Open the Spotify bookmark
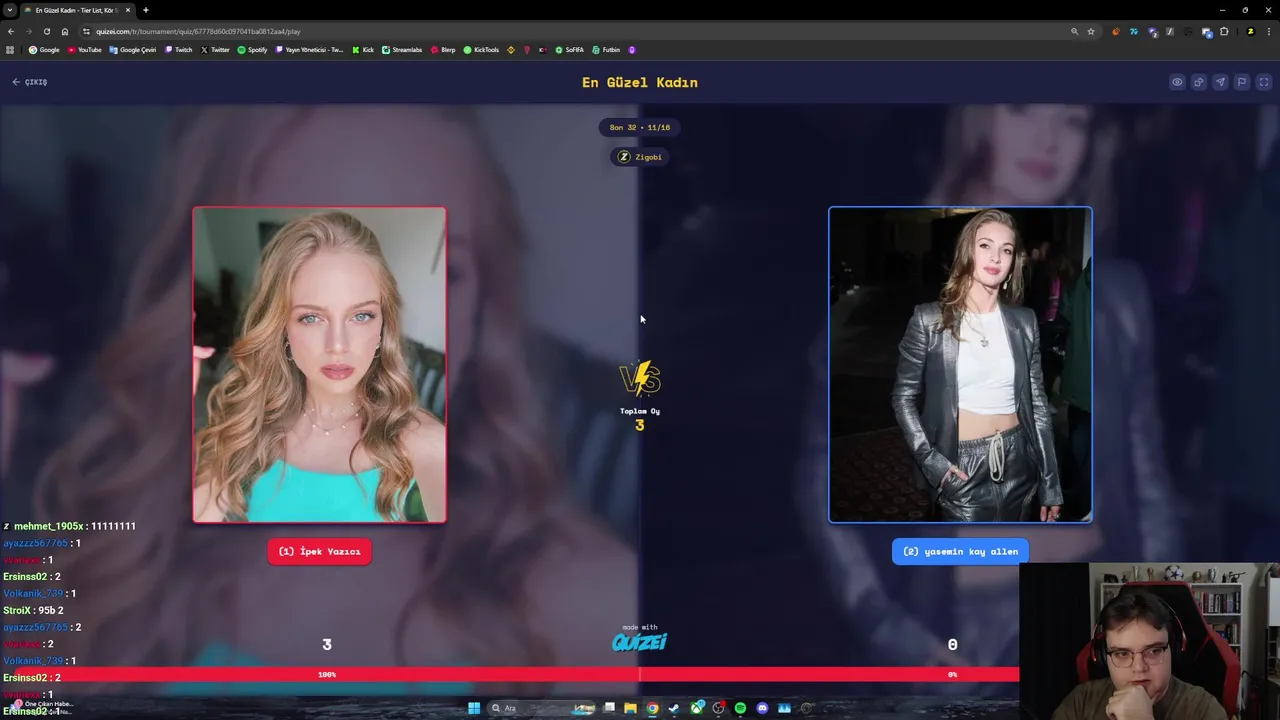Screen dimensions: 1280x720 253,50
